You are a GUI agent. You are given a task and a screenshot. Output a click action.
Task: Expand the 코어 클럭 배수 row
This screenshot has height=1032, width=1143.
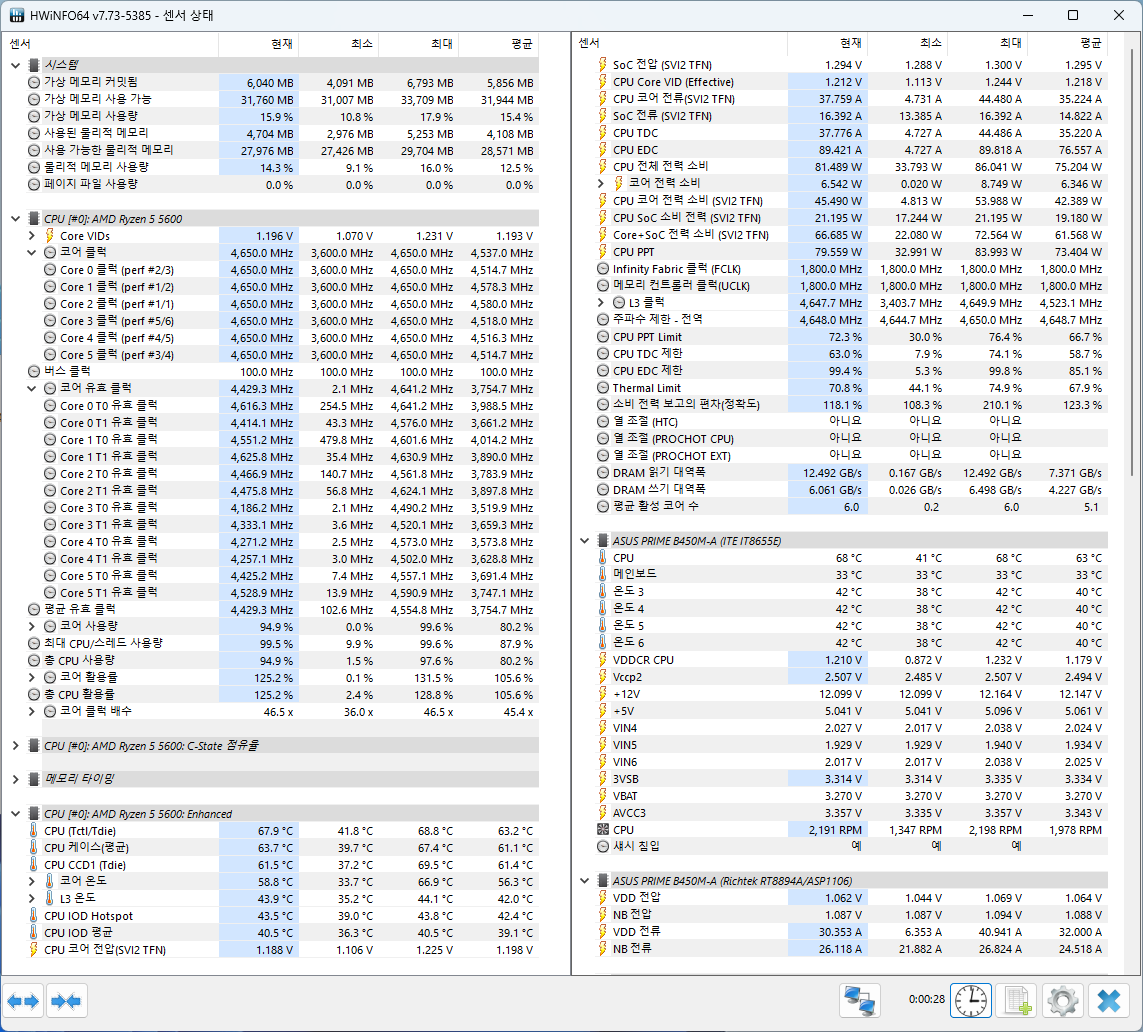31,711
